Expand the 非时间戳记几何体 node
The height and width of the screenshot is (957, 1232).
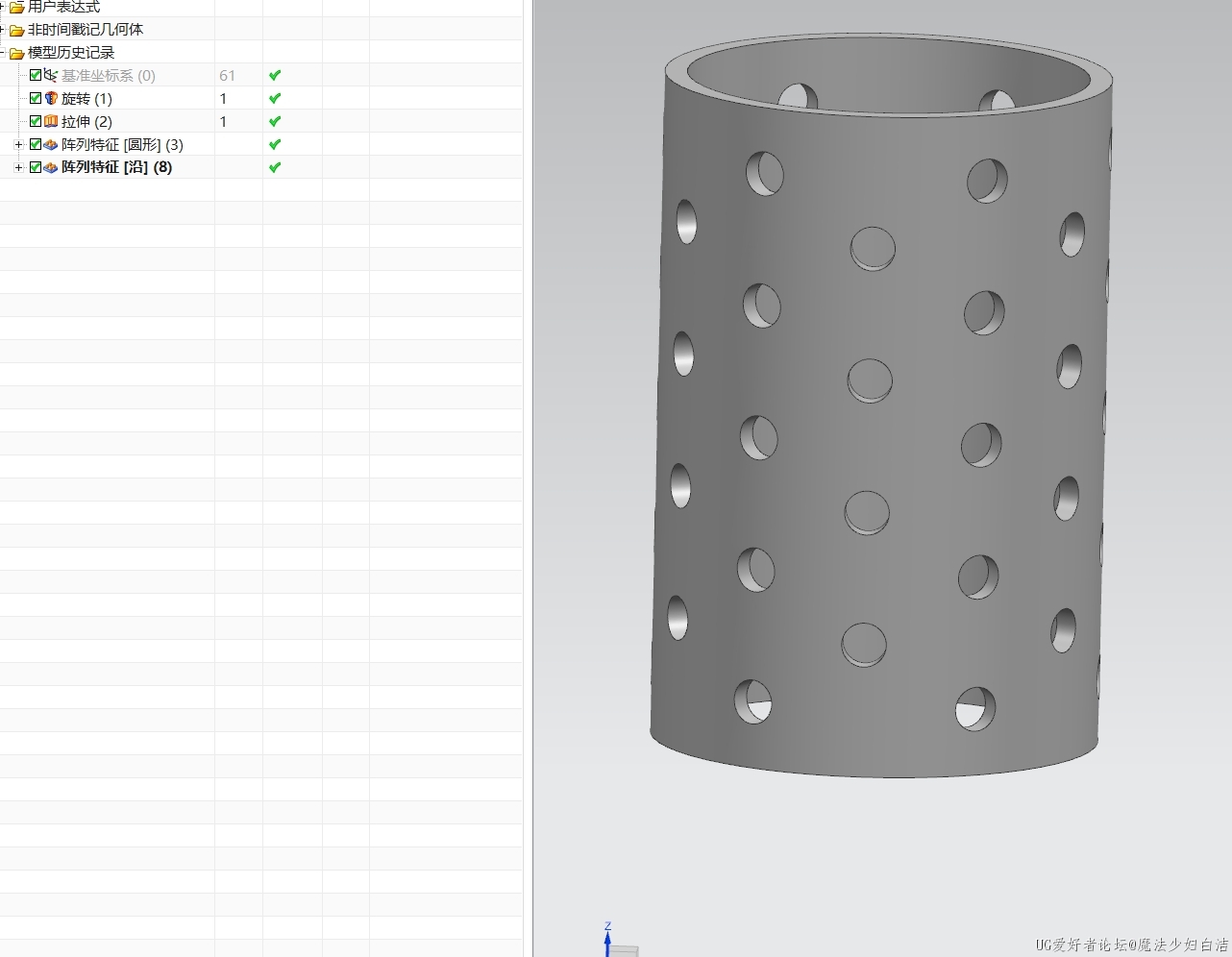click(3, 30)
